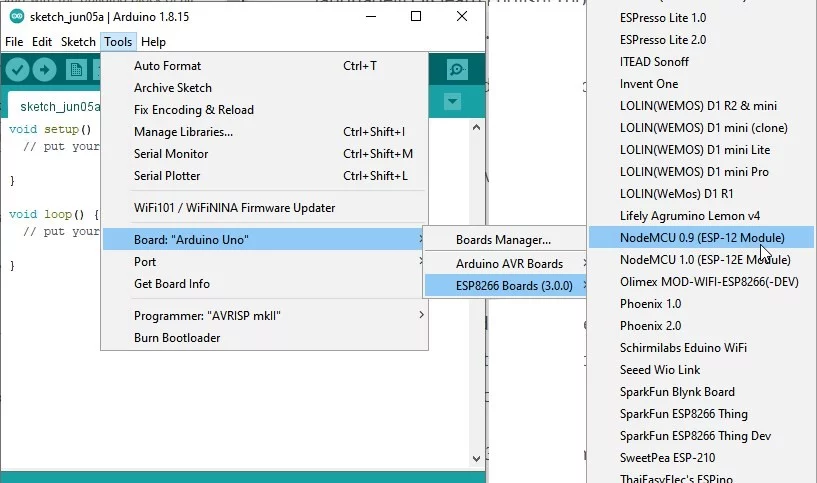Click in the void setup() code line
The width and height of the screenshot is (817, 483).
[x=50, y=129]
